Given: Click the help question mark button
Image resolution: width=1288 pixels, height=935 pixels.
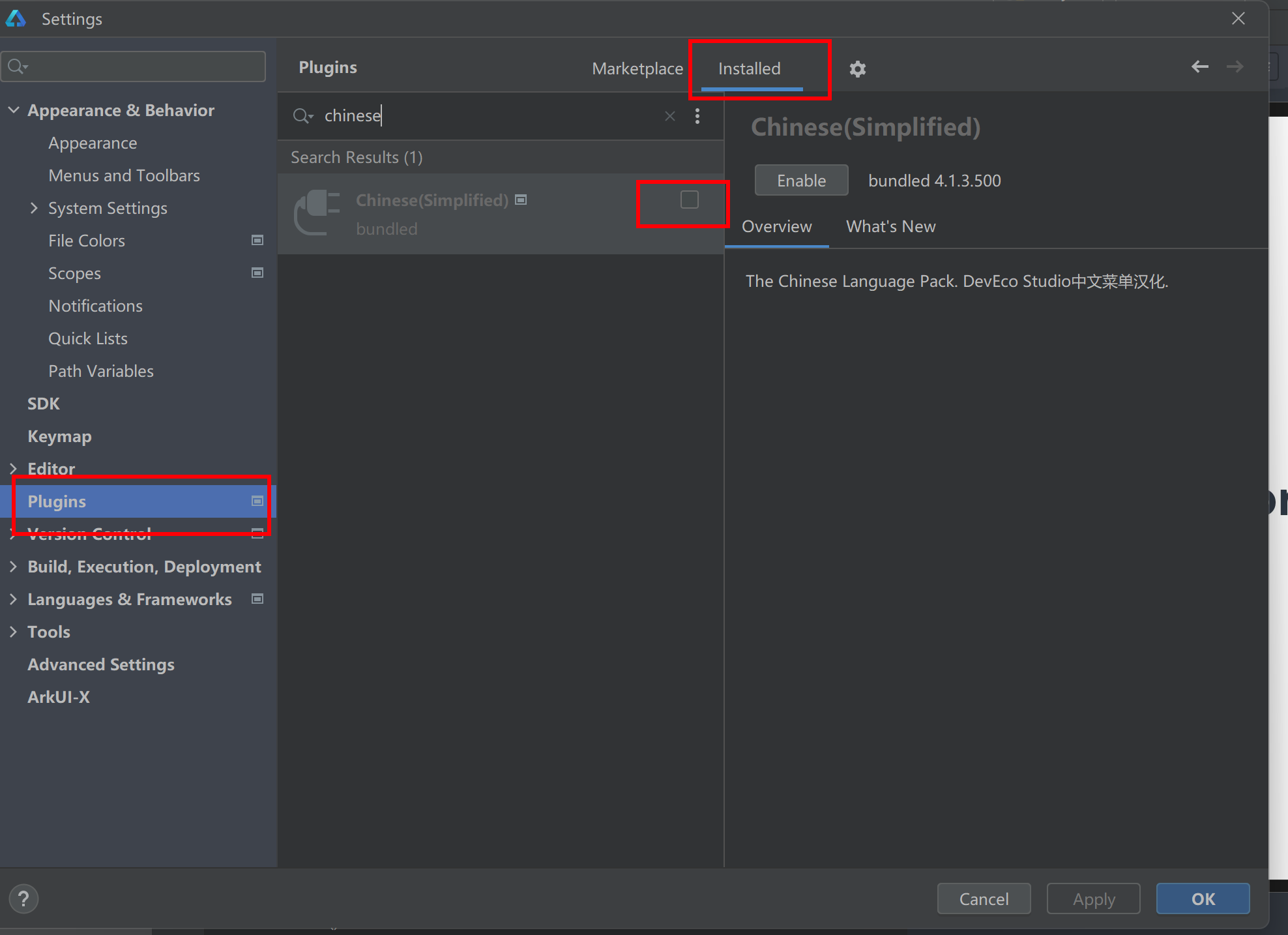Looking at the screenshot, I should (x=23, y=898).
